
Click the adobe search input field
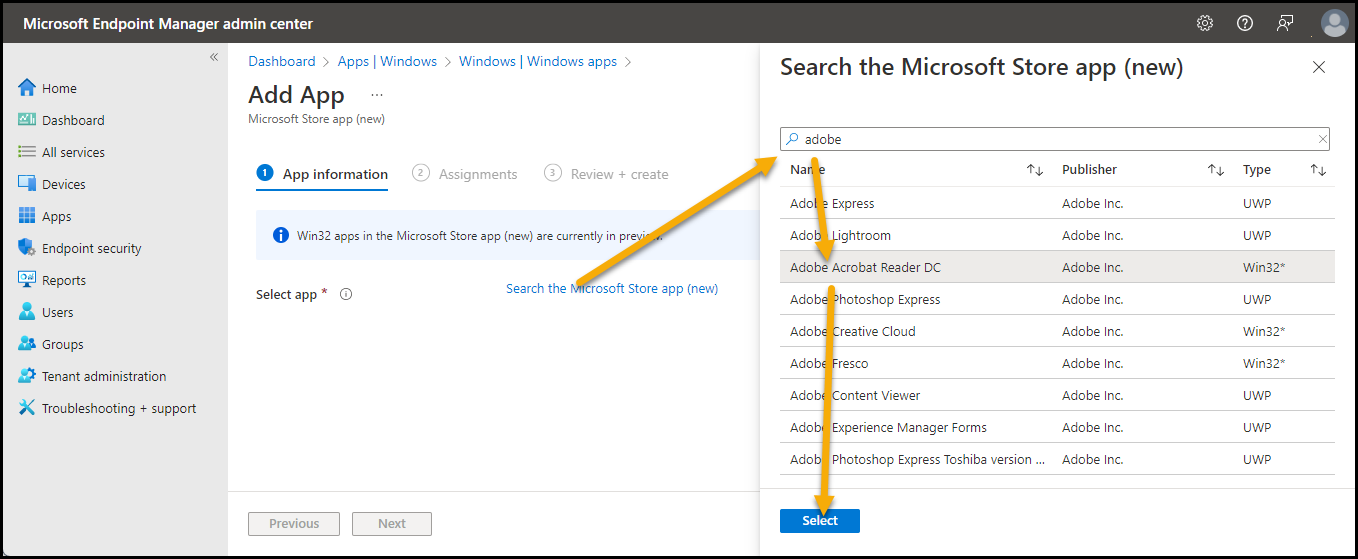pos(1055,139)
